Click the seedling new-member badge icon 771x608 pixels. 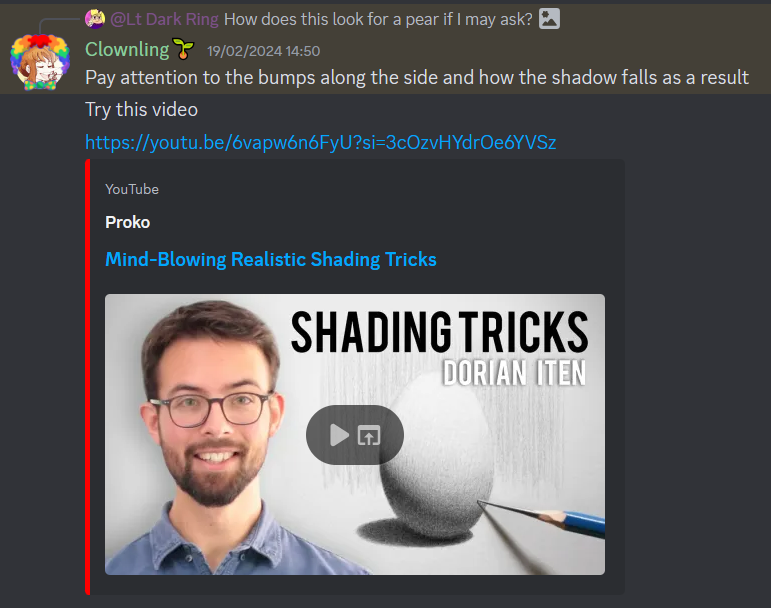(183, 49)
